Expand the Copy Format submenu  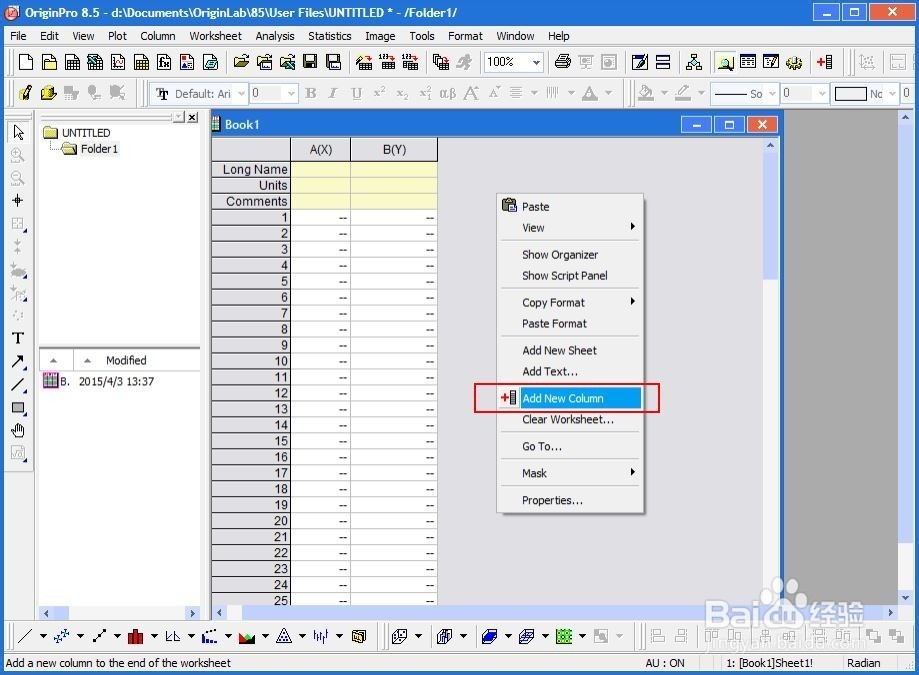(x=570, y=302)
